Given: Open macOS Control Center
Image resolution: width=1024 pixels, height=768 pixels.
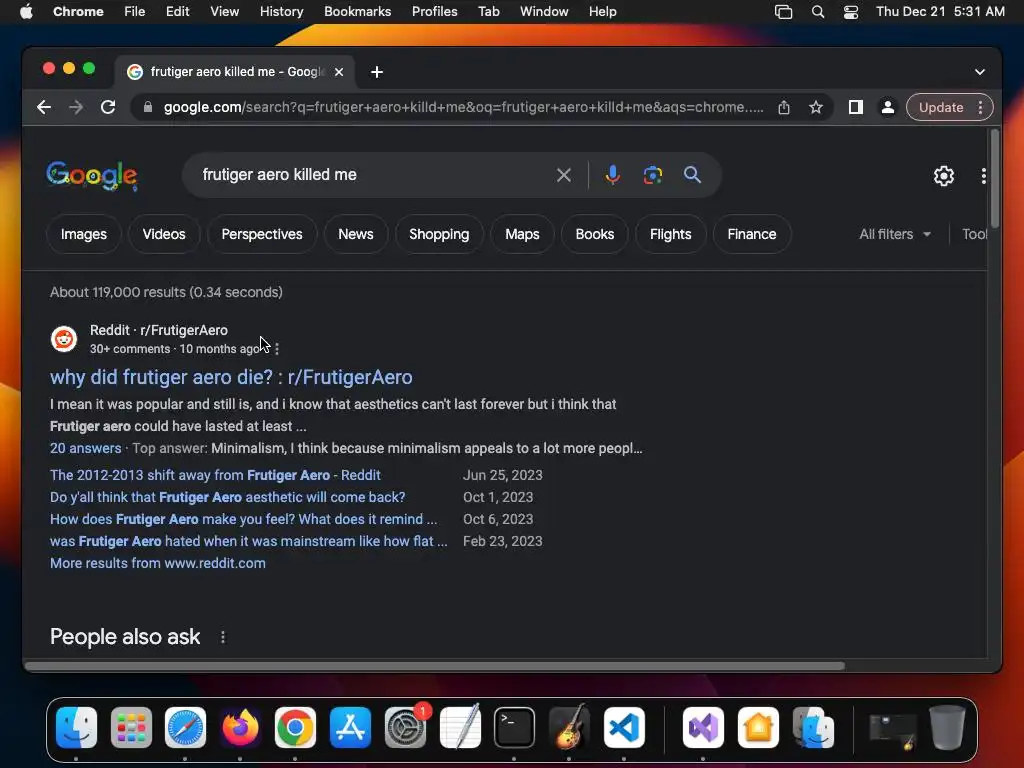Looking at the screenshot, I should click(x=850, y=12).
